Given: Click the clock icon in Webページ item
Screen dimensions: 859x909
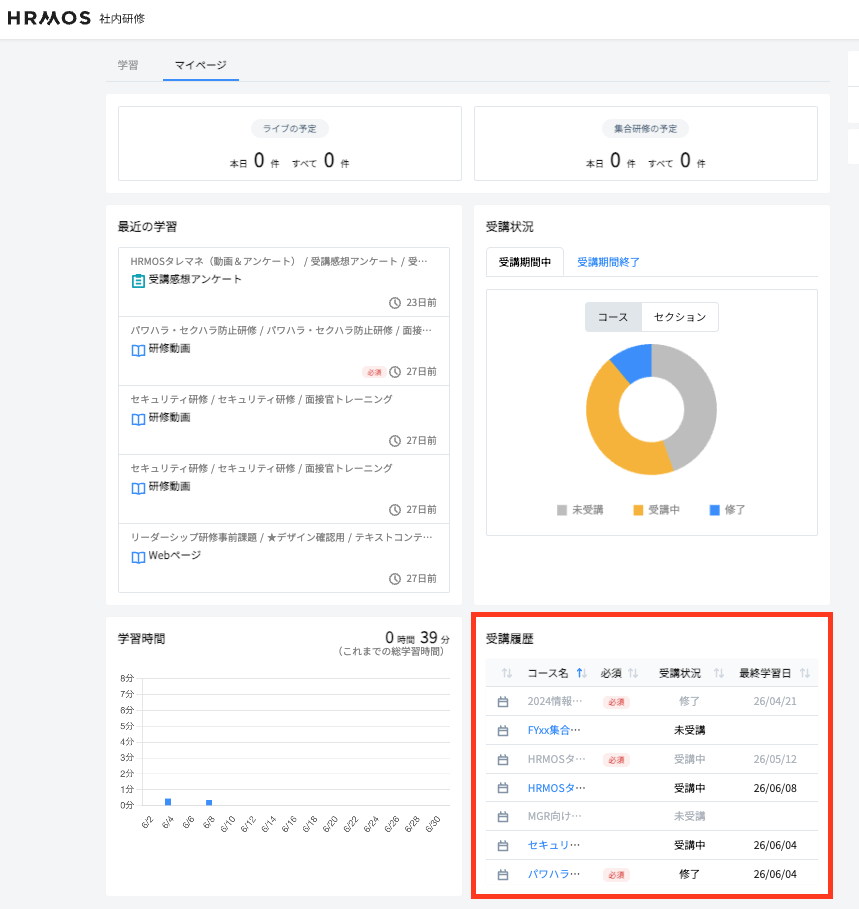Looking at the screenshot, I should click(395, 579).
